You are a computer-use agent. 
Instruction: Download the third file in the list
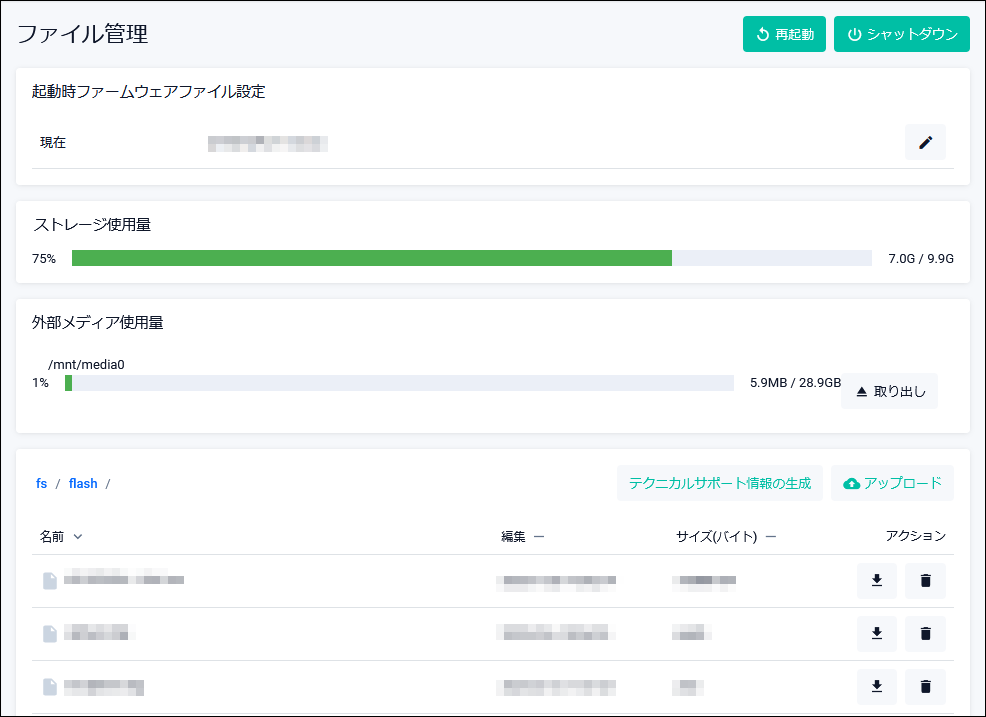click(x=876, y=686)
